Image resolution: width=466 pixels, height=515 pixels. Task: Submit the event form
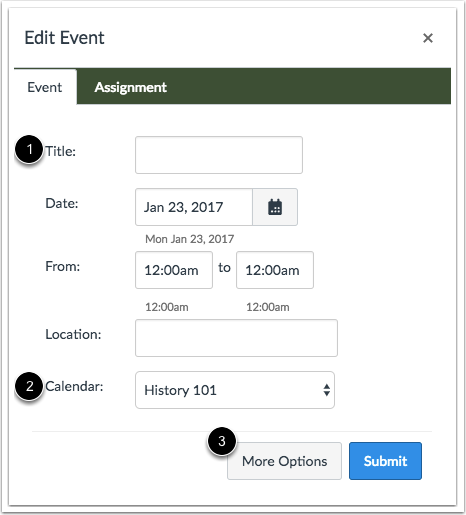click(385, 461)
